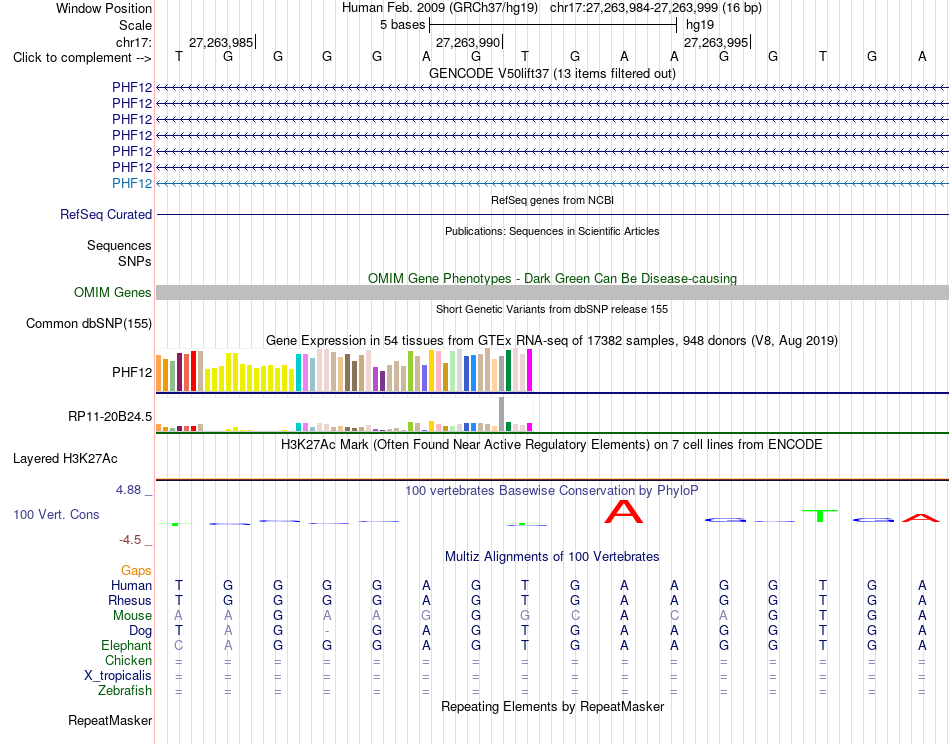
Task: Click 'Publications: Sequences in Scientific Articles' title
Action: tap(553, 231)
